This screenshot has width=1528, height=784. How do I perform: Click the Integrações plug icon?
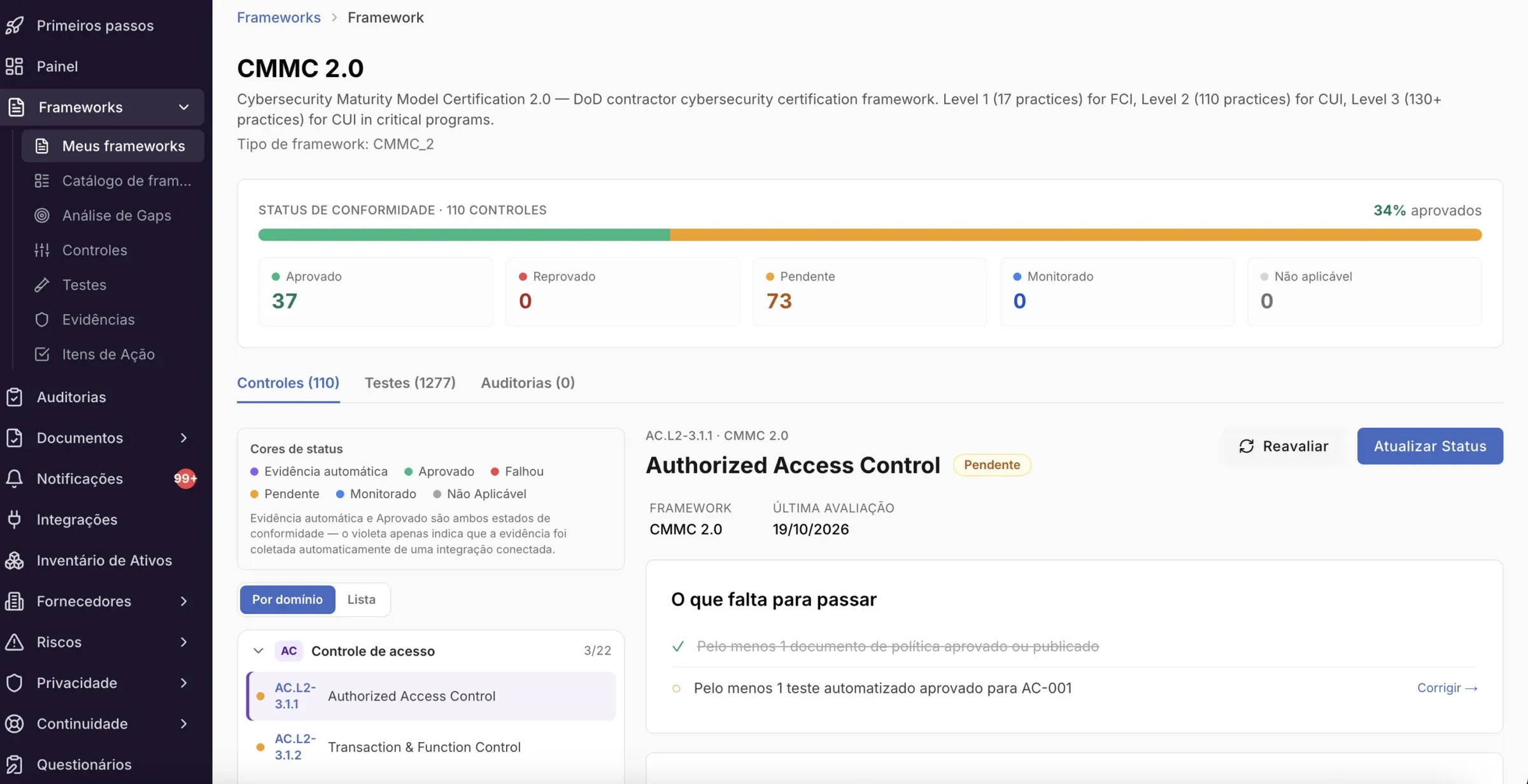(x=15, y=519)
